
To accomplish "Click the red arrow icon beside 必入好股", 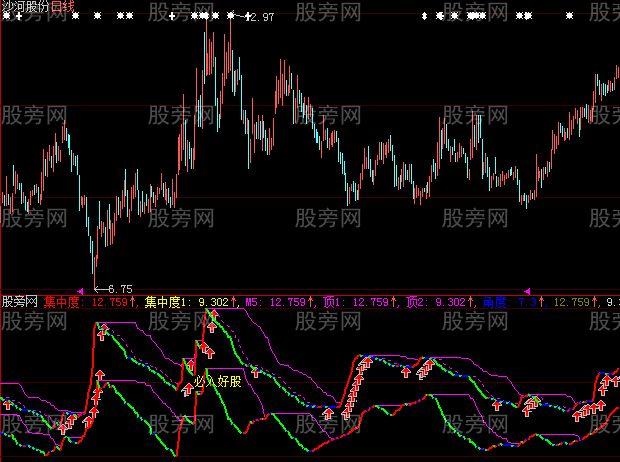I will click(x=188, y=390).
